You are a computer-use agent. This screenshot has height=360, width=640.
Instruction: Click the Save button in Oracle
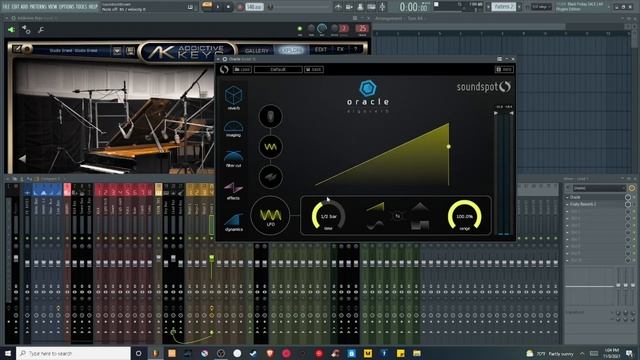(x=314, y=69)
